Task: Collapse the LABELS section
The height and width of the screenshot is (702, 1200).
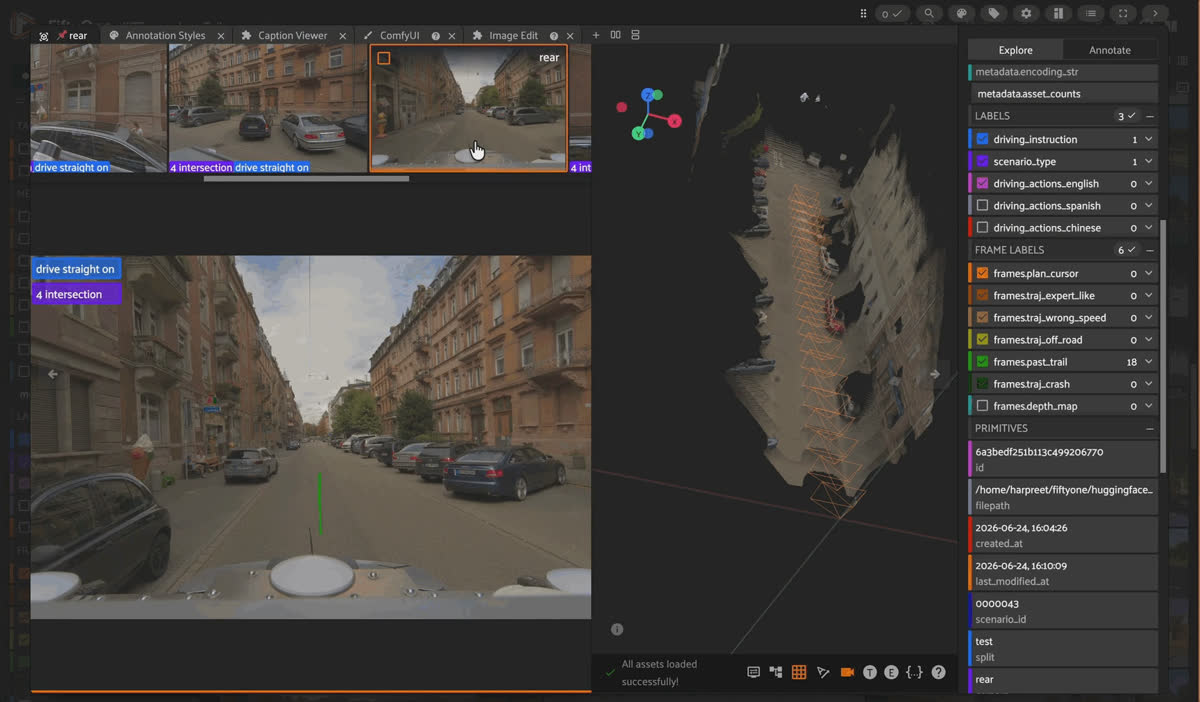Action: tap(1150, 116)
